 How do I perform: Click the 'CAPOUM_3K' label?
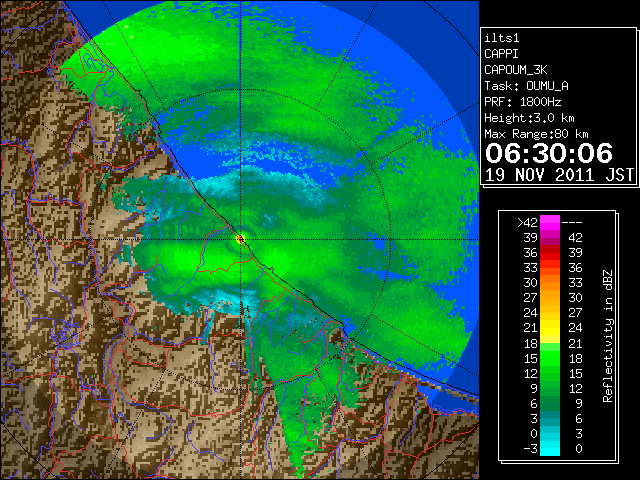pyautogui.click(x=516, y=70)
